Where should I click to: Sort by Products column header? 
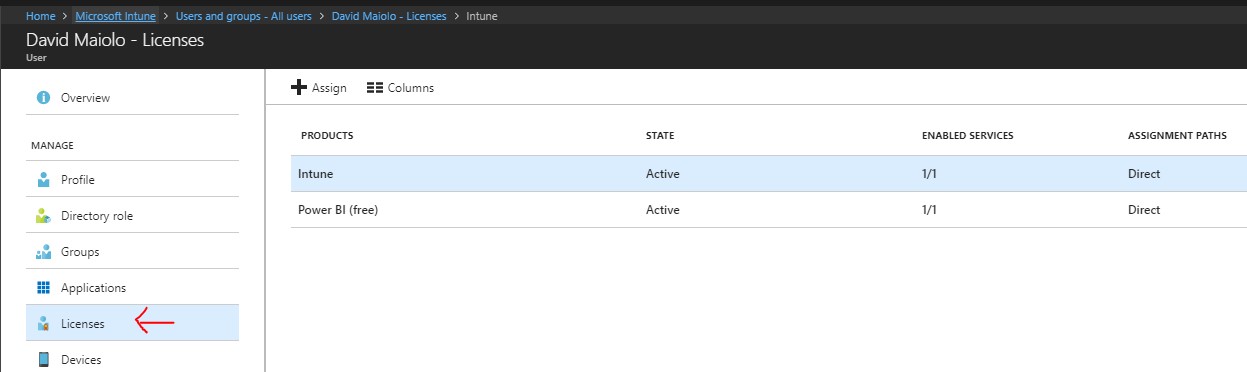pyautogui.click(x=327, y=135)
